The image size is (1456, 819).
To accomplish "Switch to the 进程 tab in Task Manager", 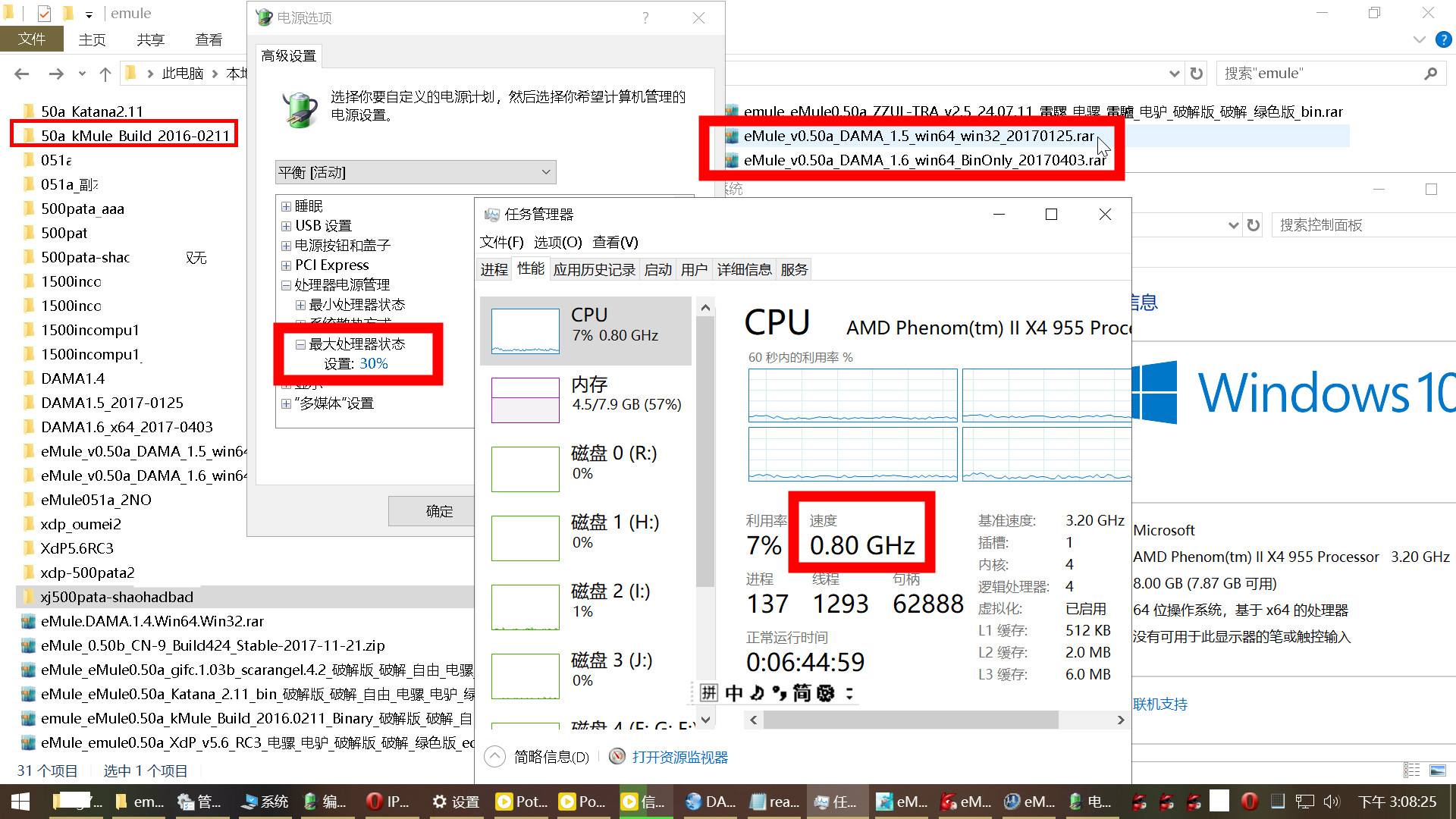I will pyautogui.click(x=494, y=269).
